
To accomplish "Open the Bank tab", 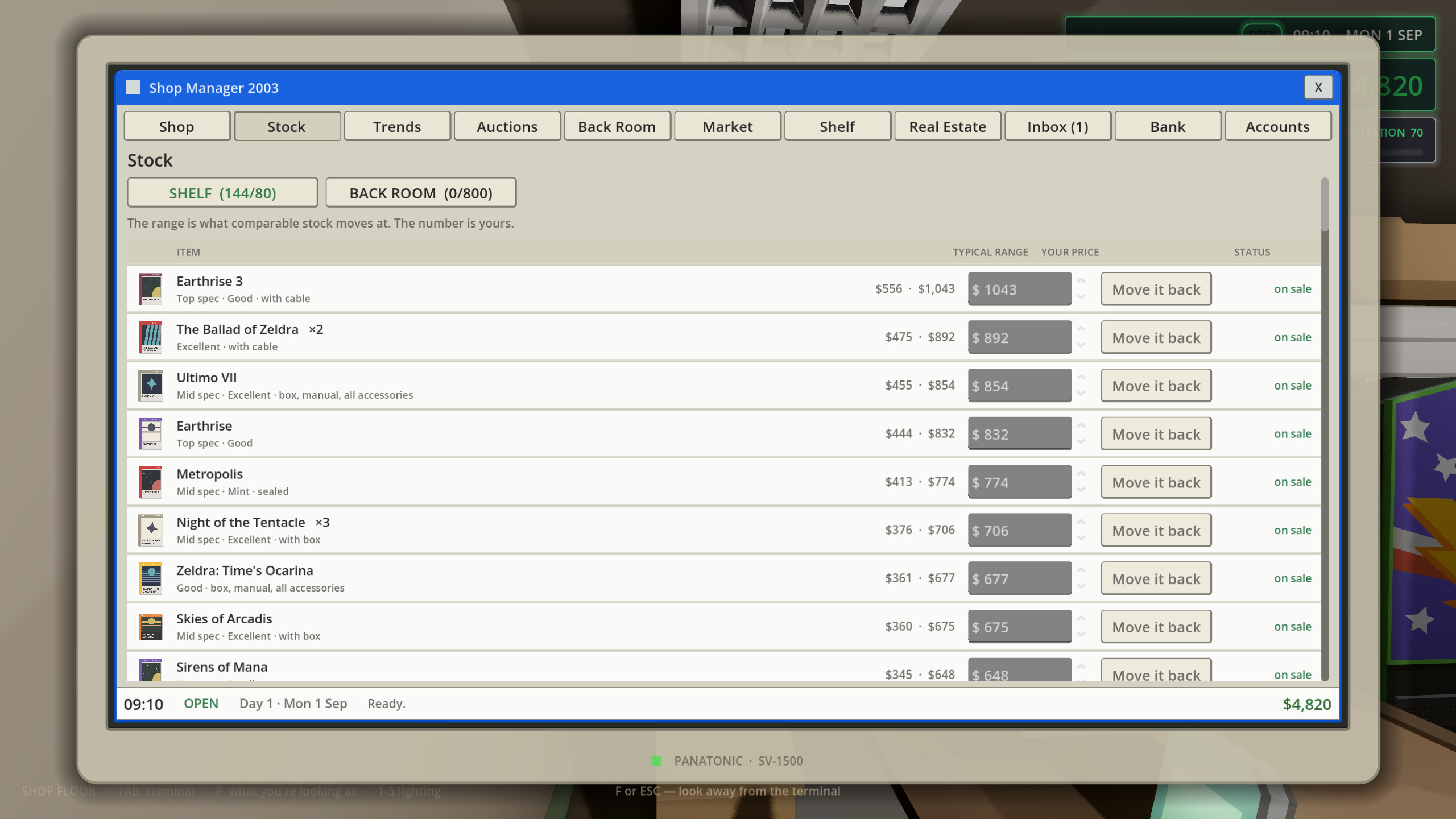I will click(x=1168, y=126).
